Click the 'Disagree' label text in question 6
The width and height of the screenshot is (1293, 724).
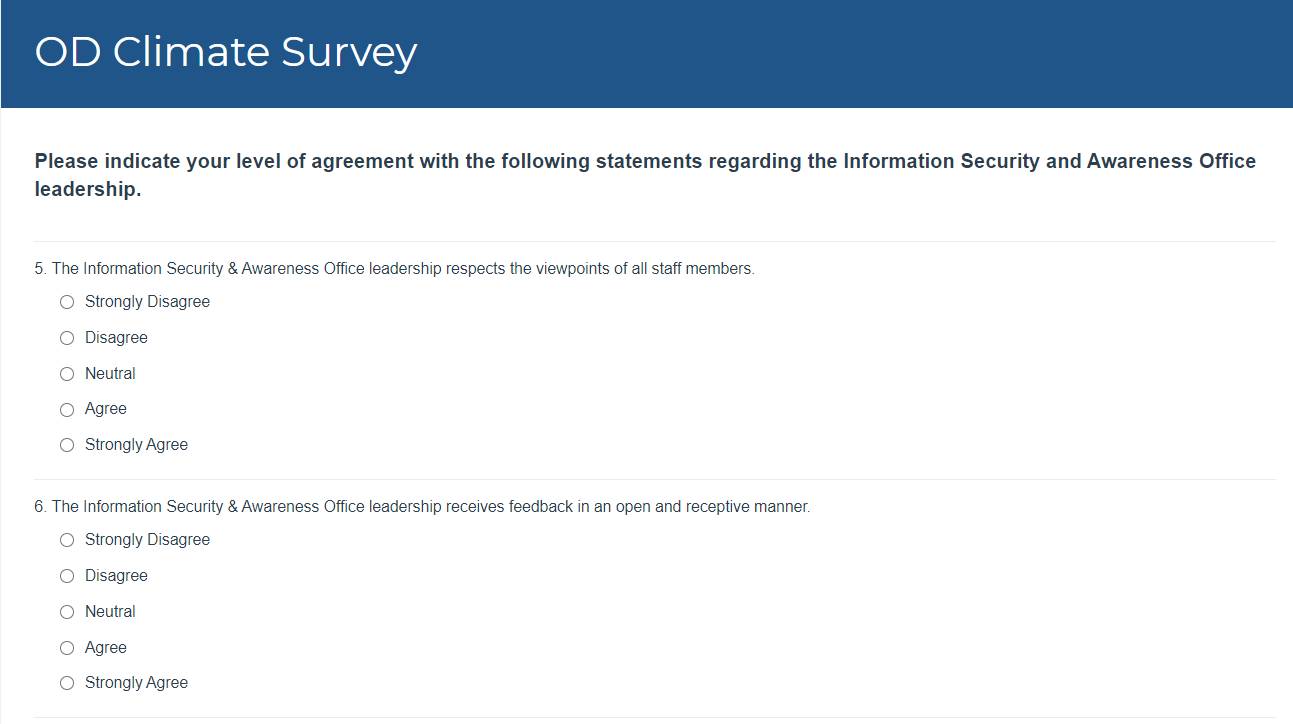click(116, 576)
